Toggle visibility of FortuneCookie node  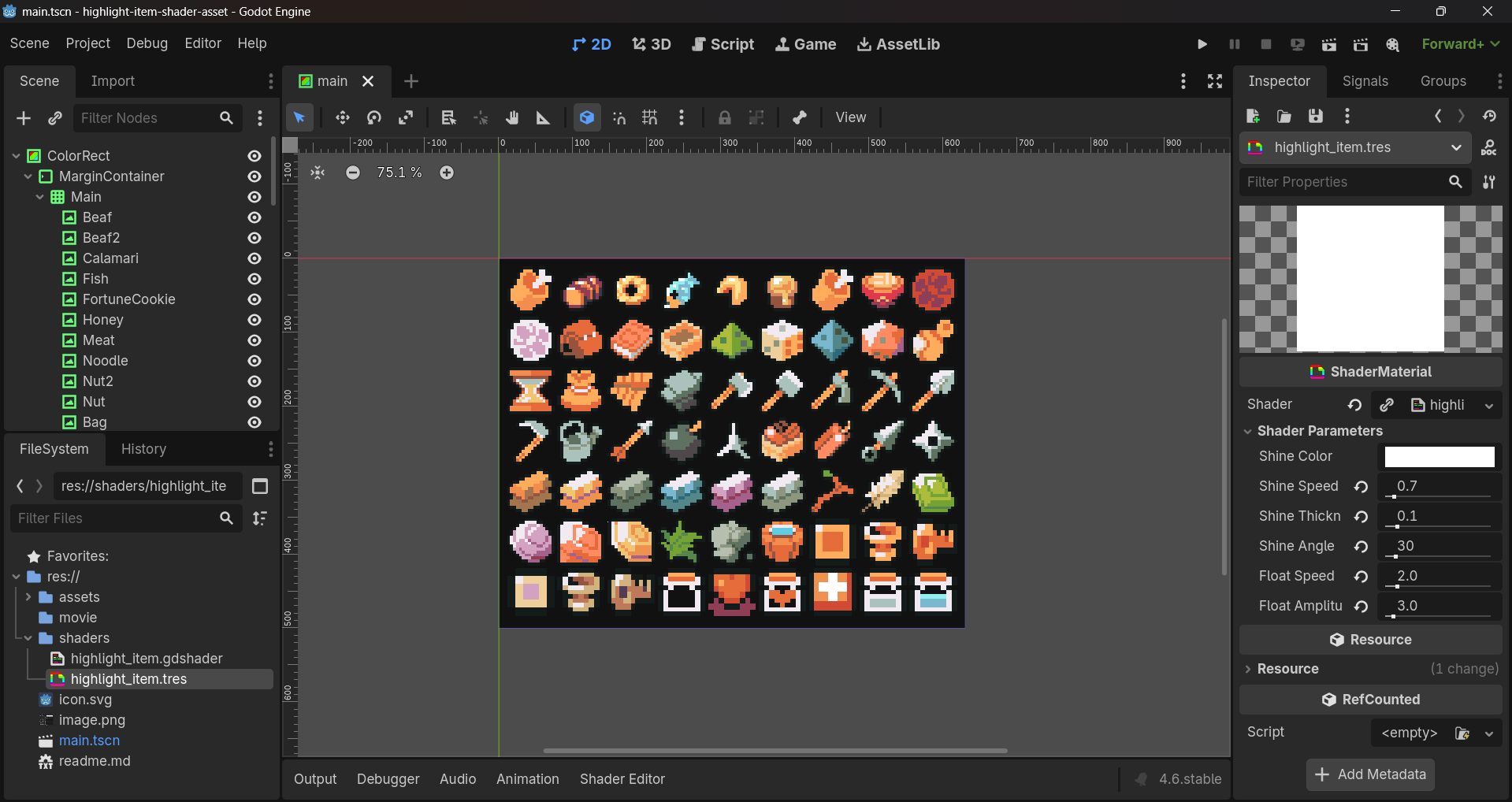click(x=254, y=299)
